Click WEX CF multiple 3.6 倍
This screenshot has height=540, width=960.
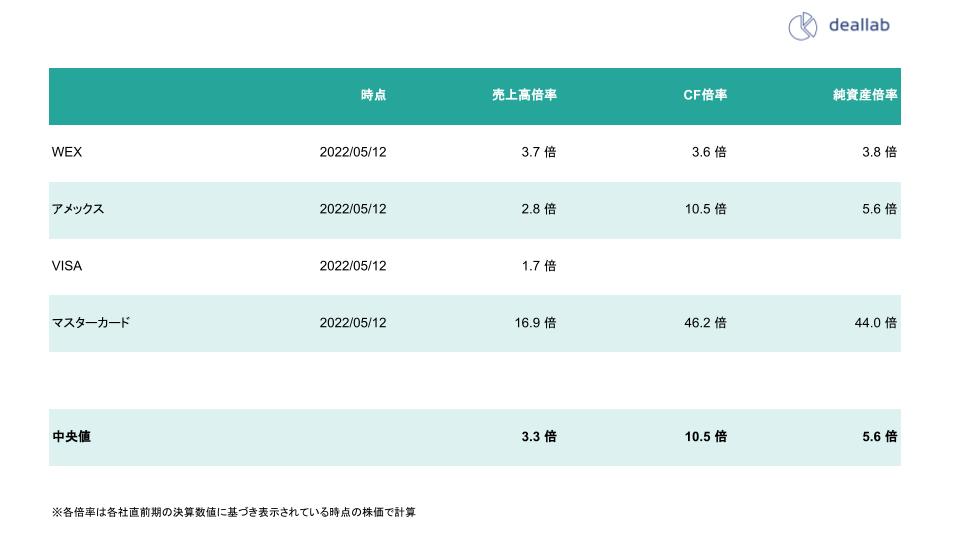pyautogui.click(x=709, y=152)
